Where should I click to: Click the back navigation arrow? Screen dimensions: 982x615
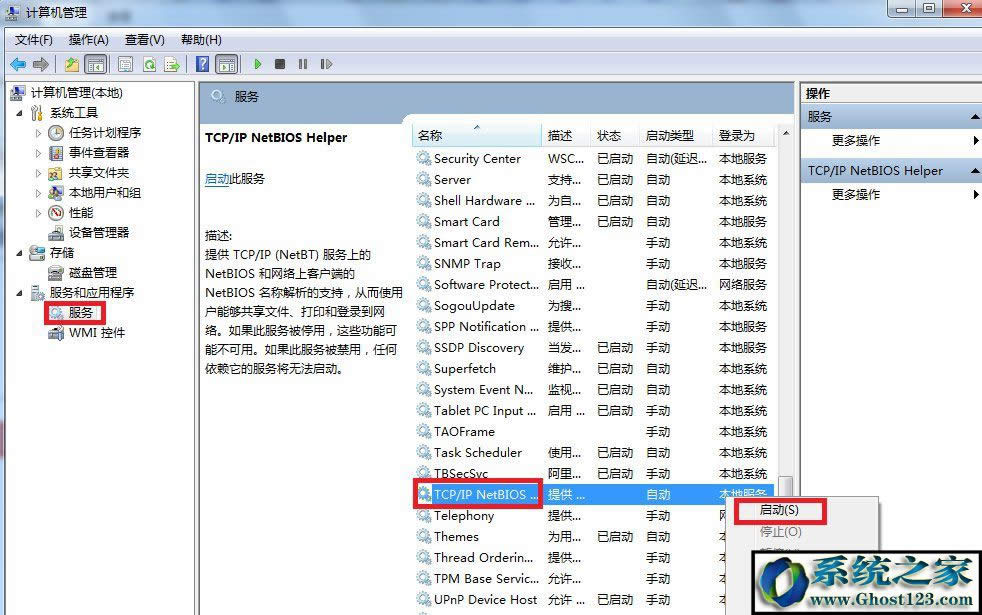[x=18, y=64]
